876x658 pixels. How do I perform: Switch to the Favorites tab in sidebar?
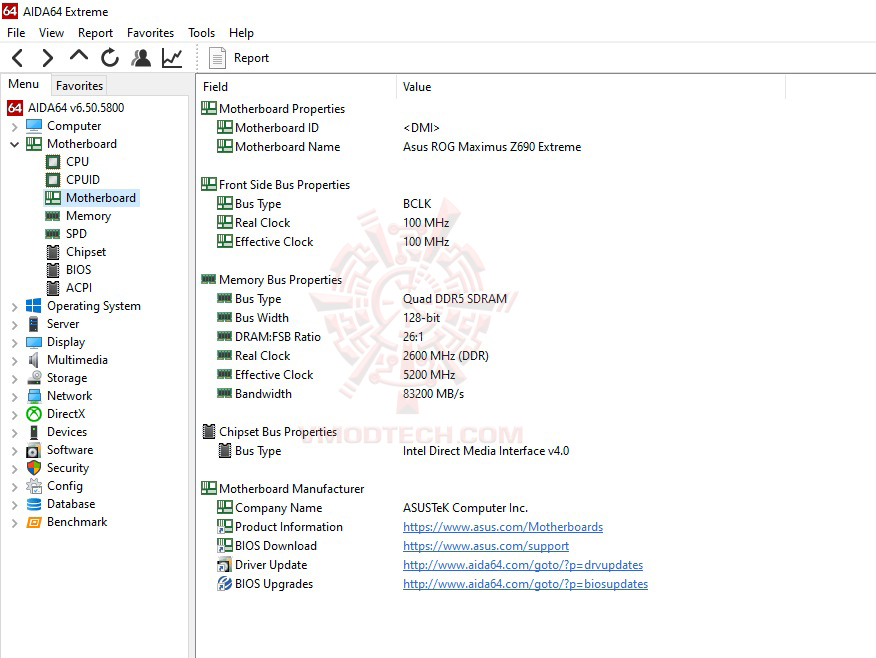[79, 85]
